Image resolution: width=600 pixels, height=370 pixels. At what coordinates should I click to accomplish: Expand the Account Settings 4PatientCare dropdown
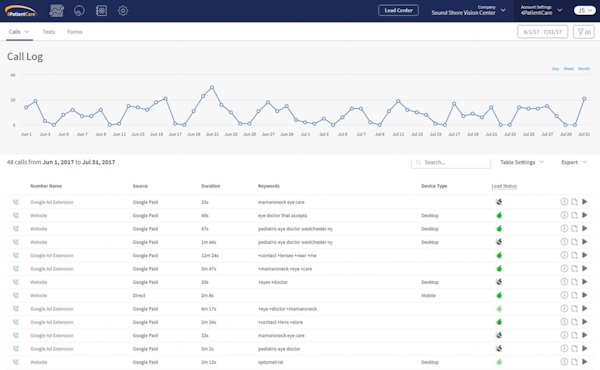[x=541, y=10]
